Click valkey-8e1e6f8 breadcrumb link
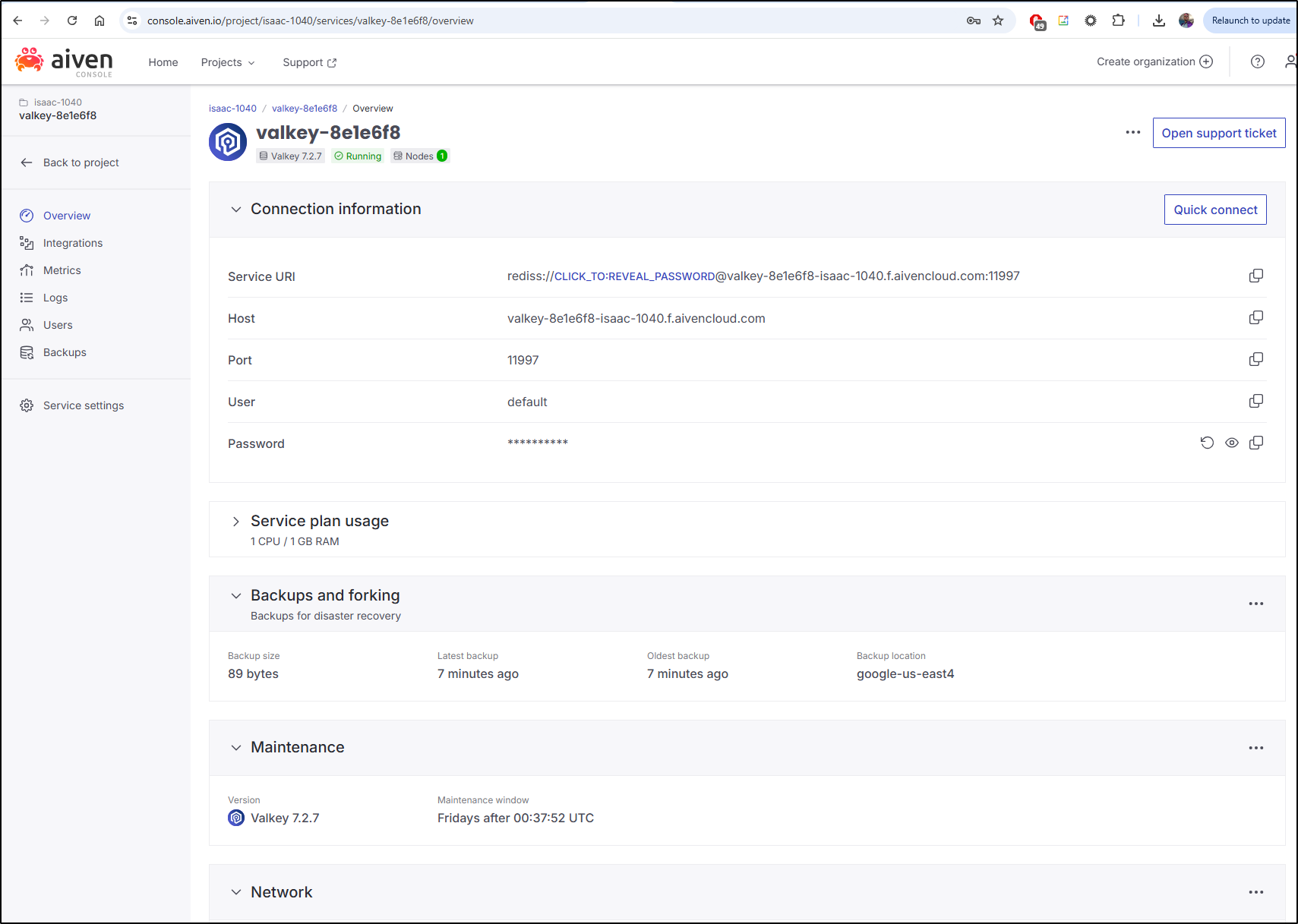Screen dimensions: 1298x924 point(305,109)
